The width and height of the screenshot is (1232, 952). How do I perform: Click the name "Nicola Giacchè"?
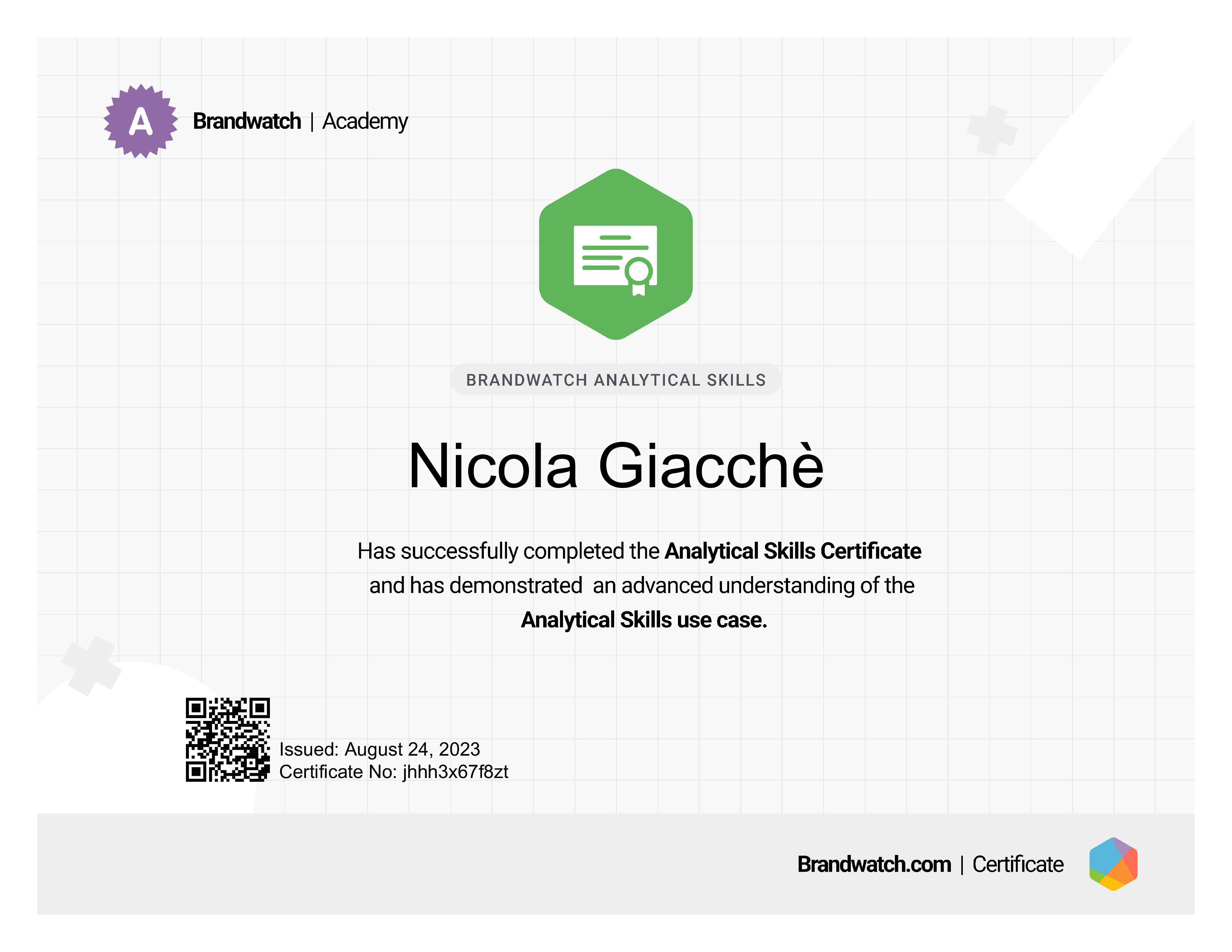(x=616, y=466)
